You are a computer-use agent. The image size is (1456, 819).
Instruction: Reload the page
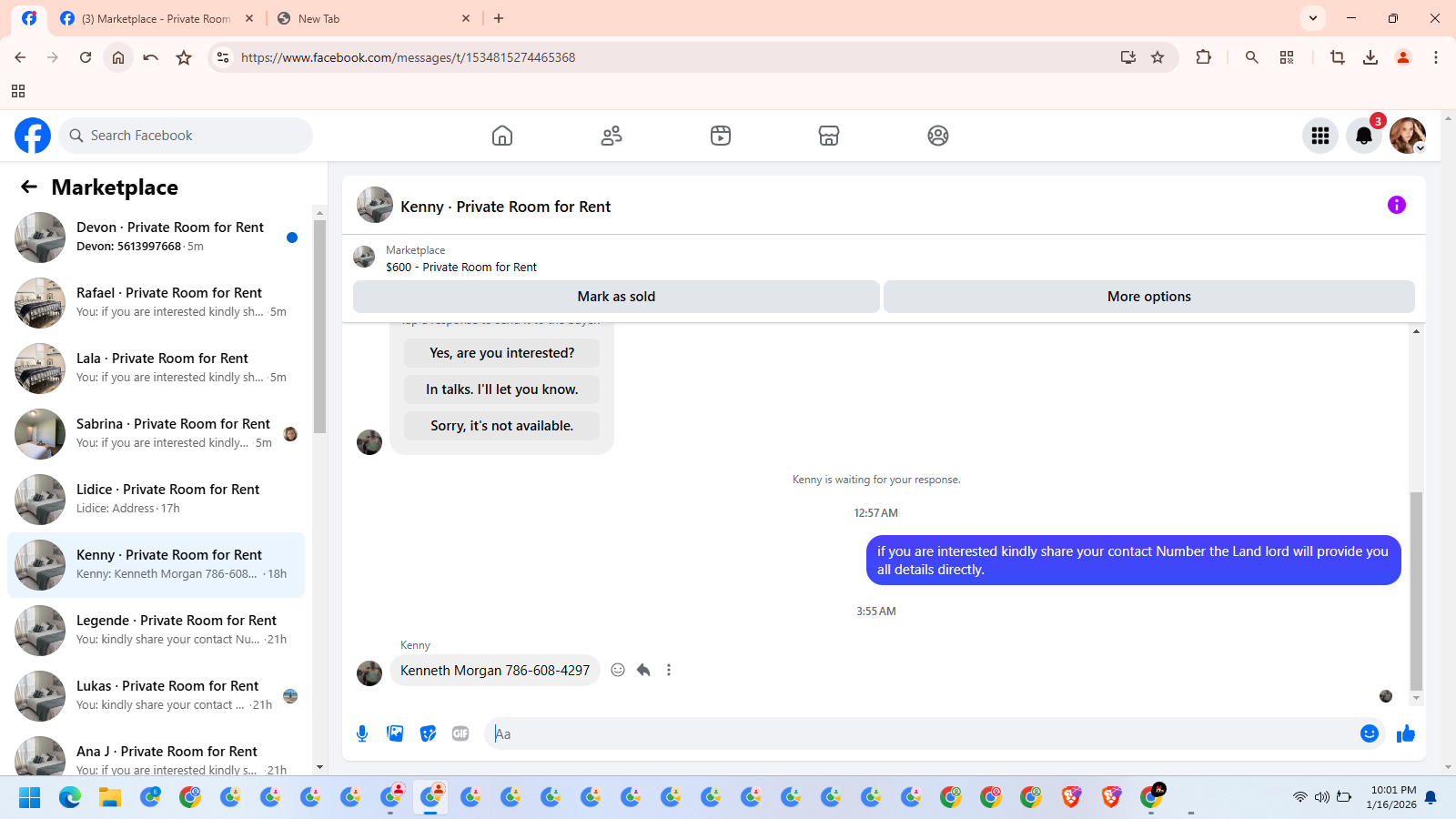(86, 57)
